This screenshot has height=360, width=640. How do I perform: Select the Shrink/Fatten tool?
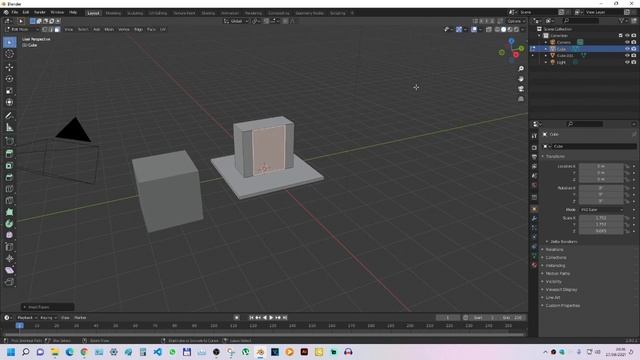coord(9,258)
